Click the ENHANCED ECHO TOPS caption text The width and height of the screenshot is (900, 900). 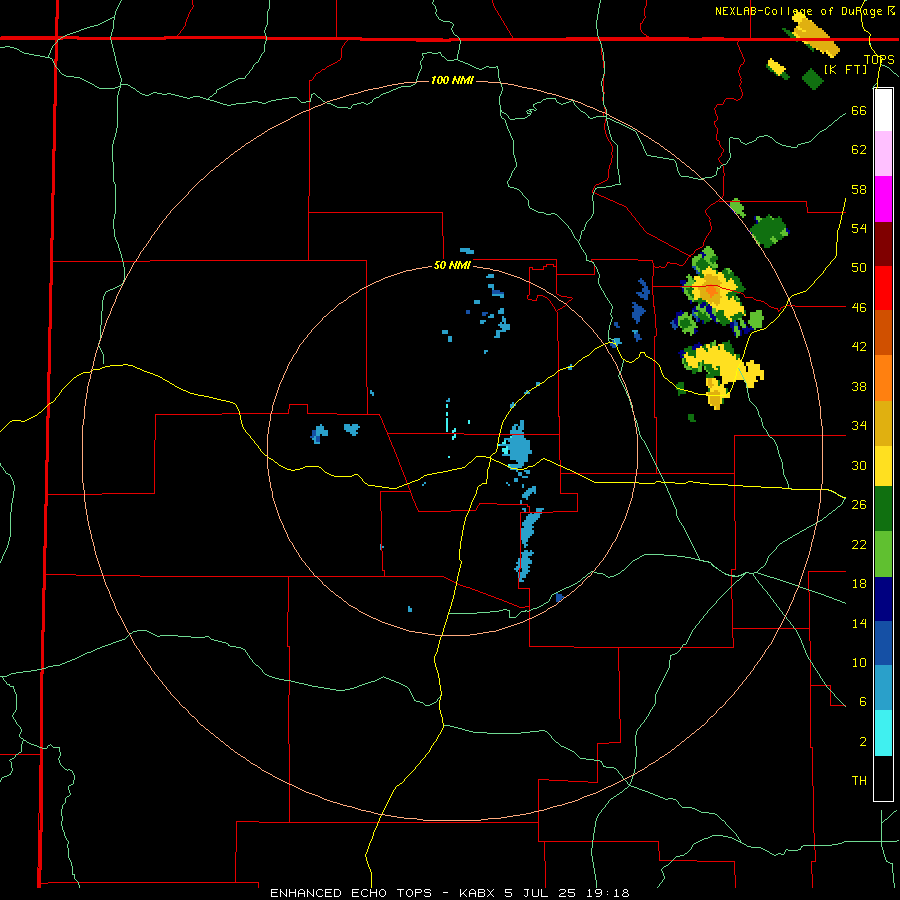point(351,893)
